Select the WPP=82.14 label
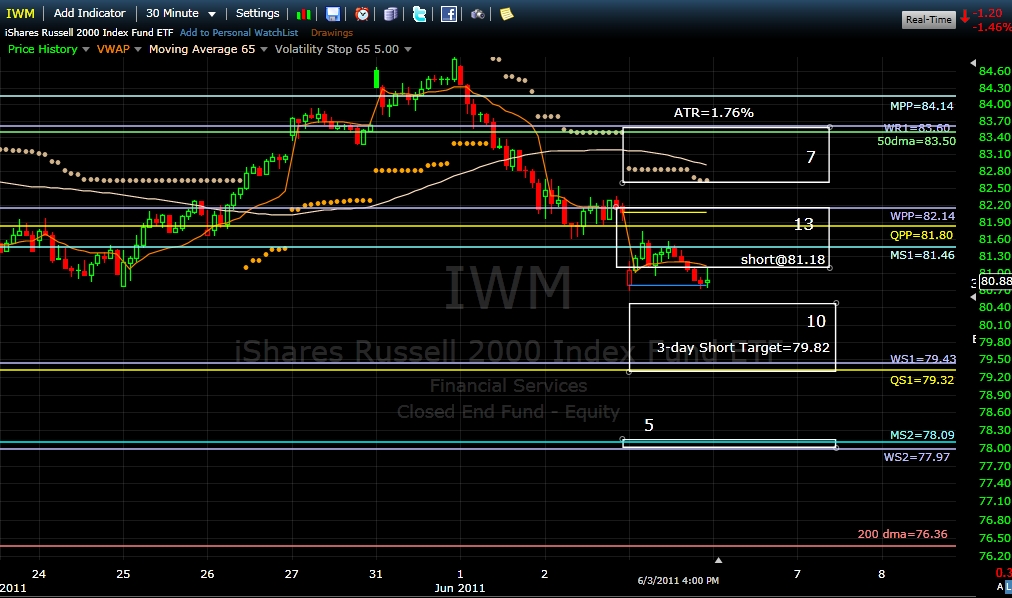This screenshot has height=598, width=1012. 922,216
